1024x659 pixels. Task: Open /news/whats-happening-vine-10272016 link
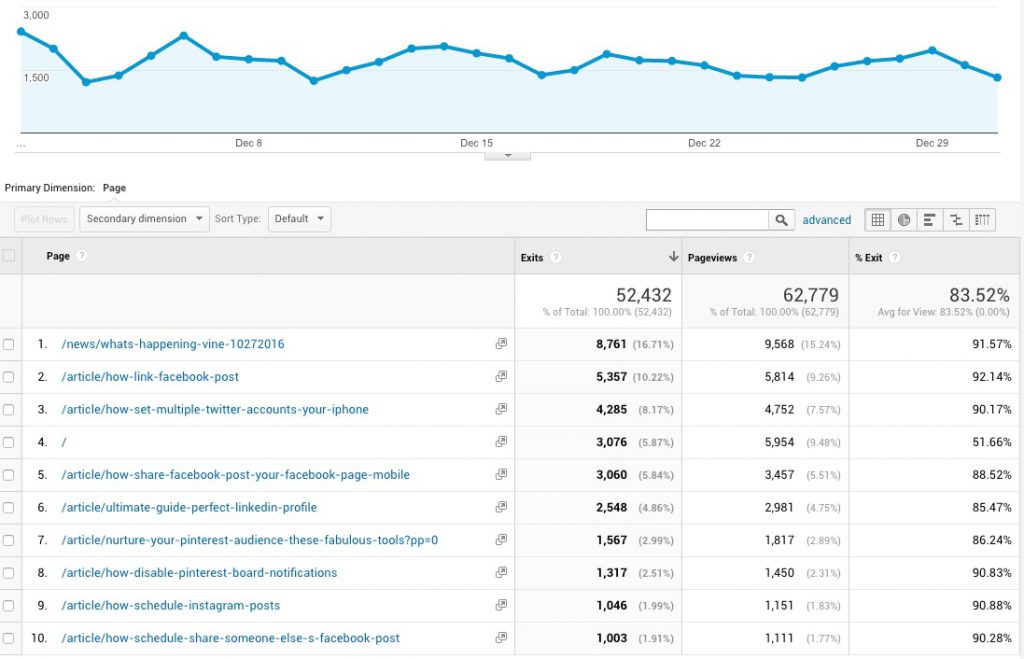(173, 344)
